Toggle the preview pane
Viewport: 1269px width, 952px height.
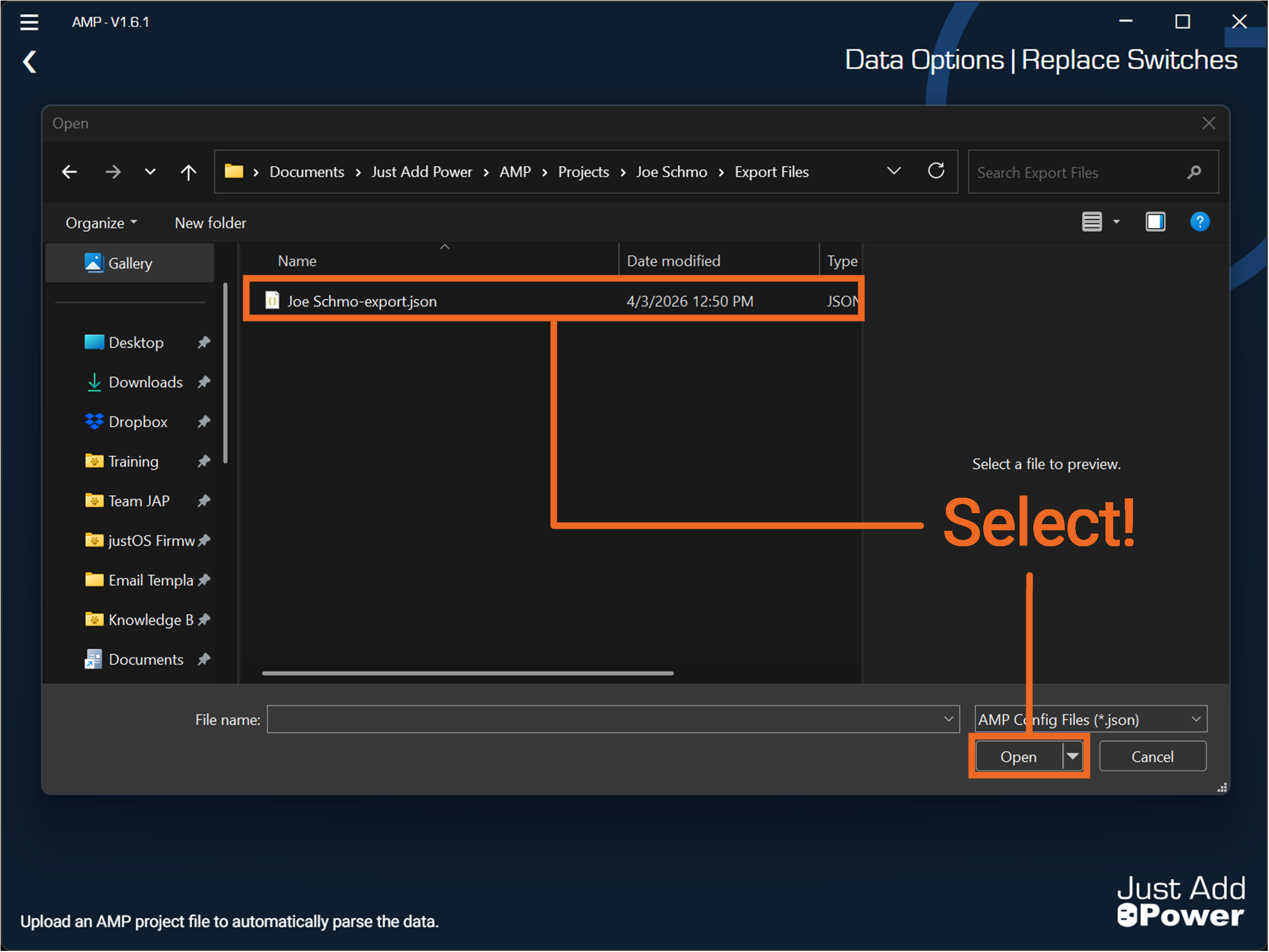point(1155,221)
